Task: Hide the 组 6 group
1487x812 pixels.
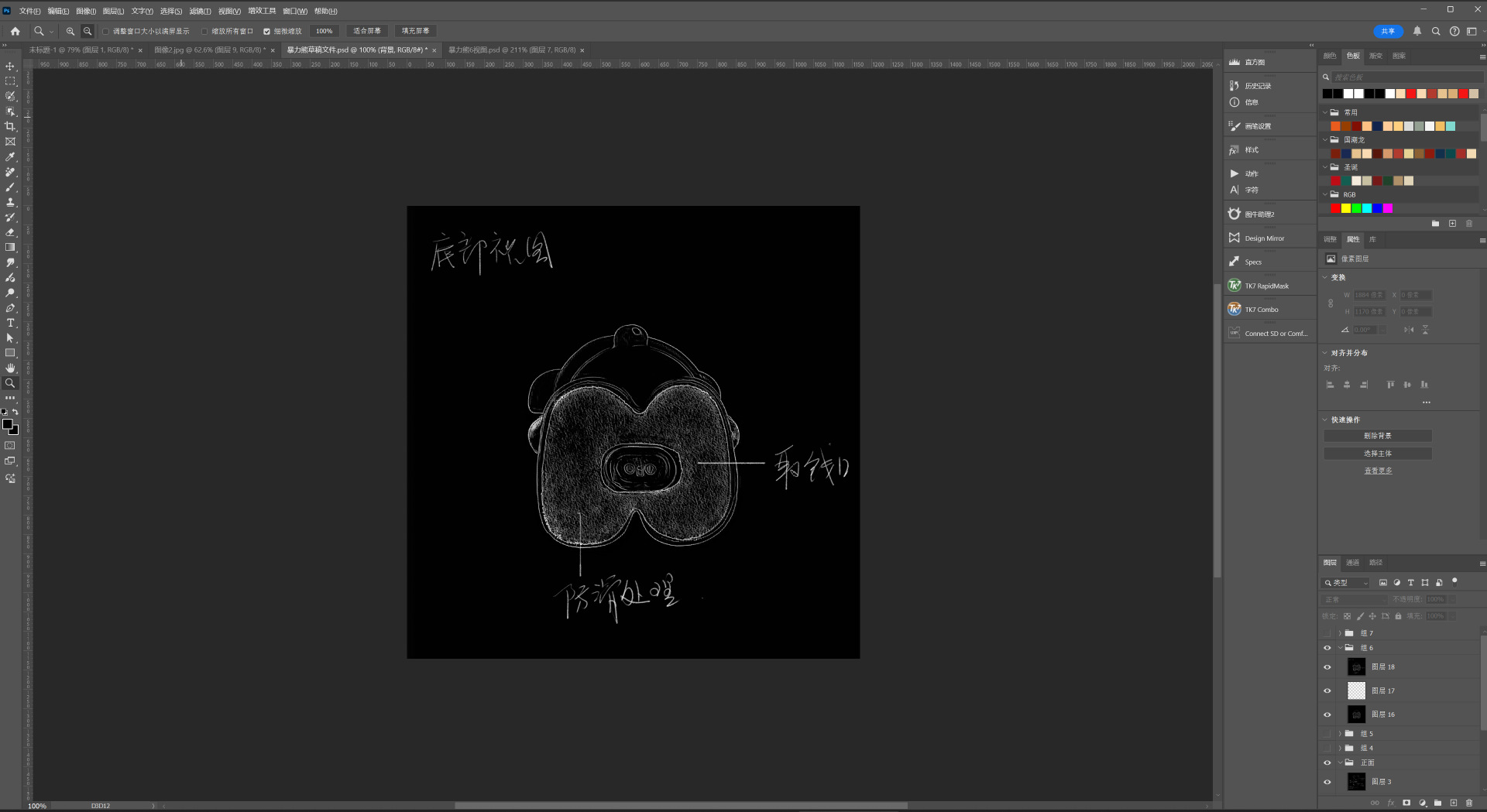Action: pos(1327,648)
